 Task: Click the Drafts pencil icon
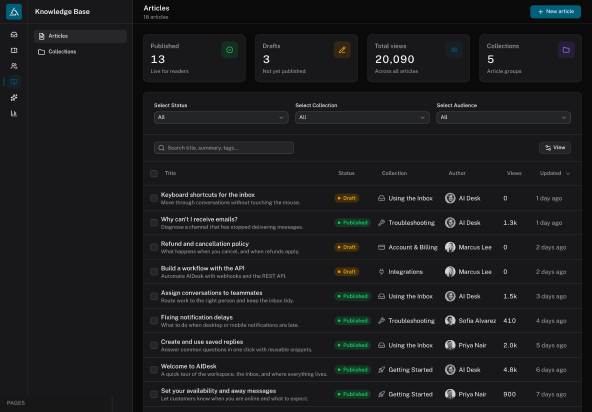(342, 50)
